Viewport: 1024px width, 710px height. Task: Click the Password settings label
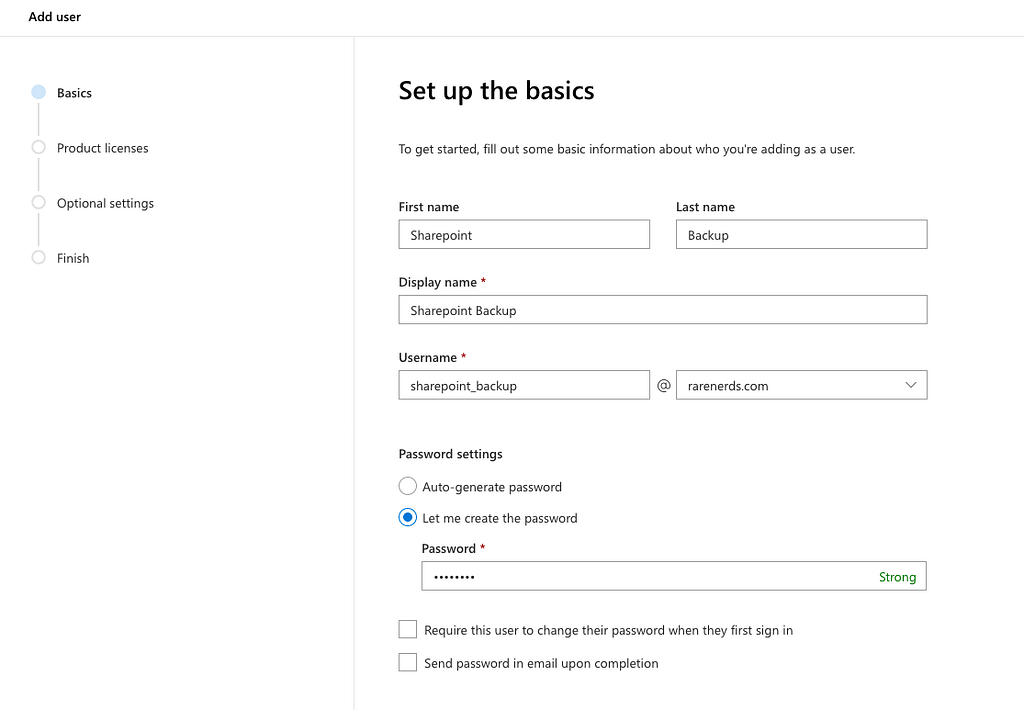pyautogui.click(x=451, y=454)
